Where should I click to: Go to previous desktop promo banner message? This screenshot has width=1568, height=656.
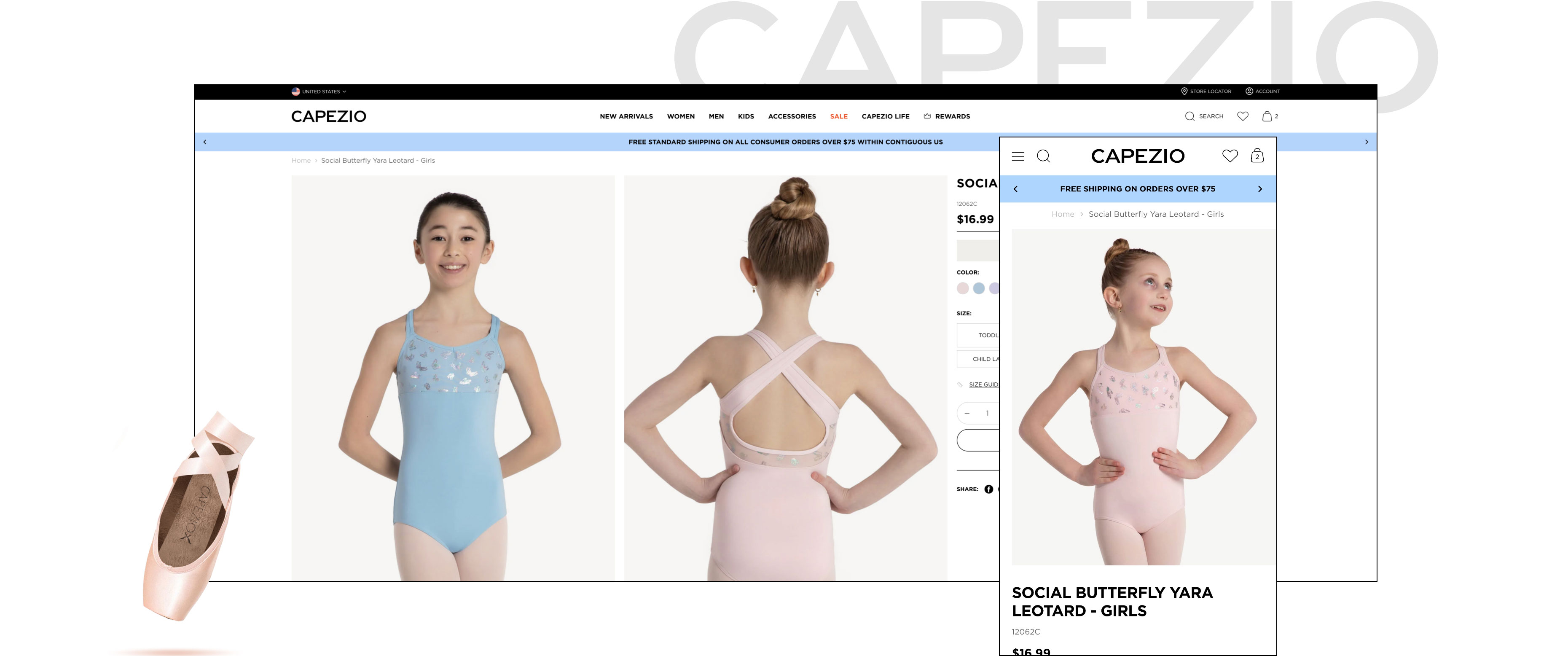pyautogui.click(x=204, y=142)
